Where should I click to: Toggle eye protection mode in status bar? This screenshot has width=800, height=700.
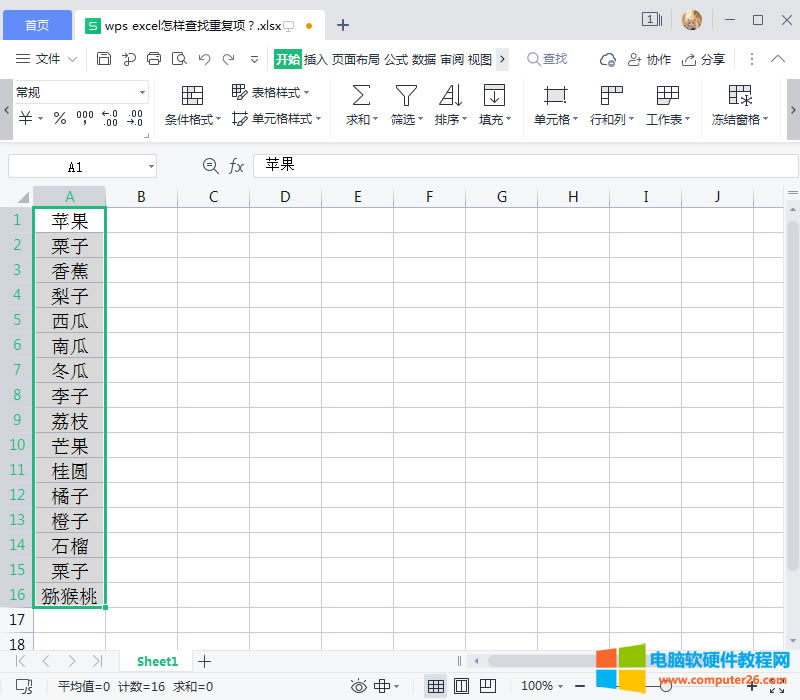click(359, 686)
